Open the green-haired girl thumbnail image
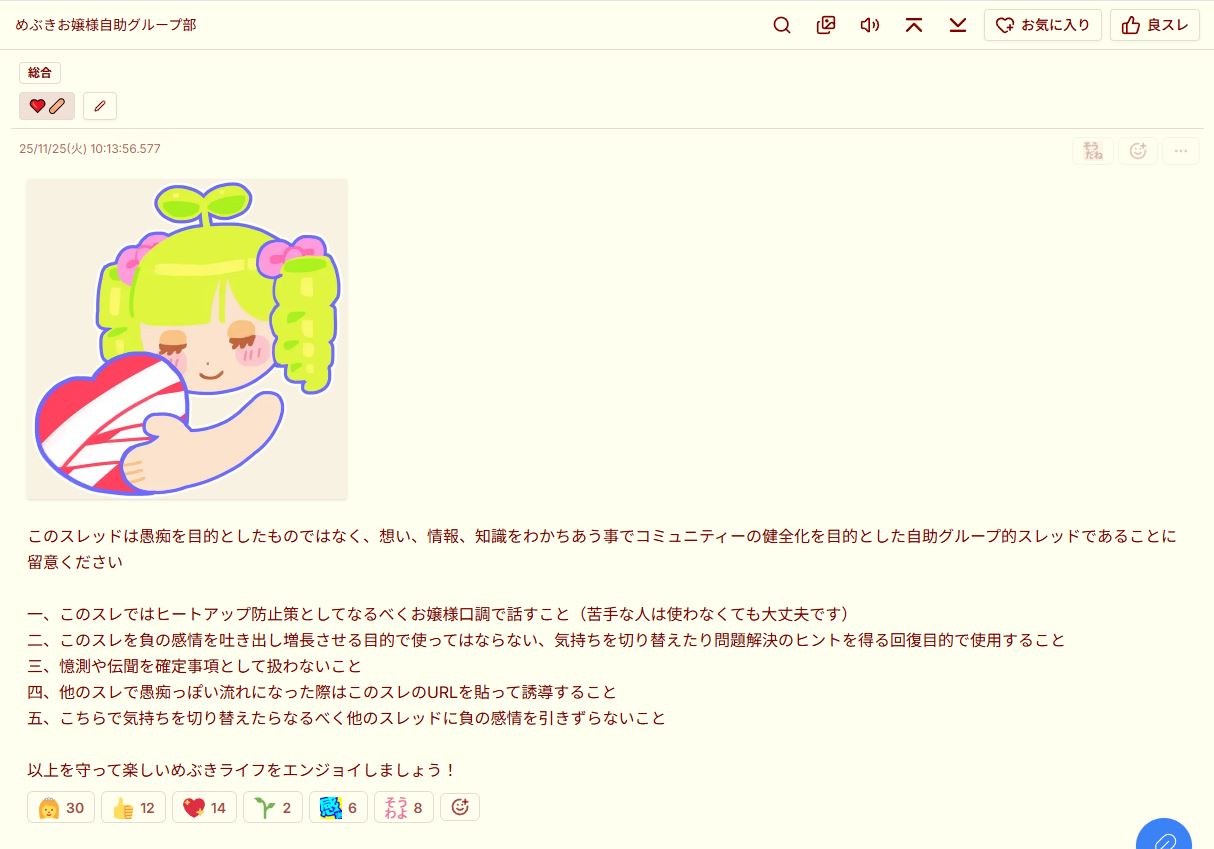Viewport: 1214px width, 849px height. pos(187,338)
